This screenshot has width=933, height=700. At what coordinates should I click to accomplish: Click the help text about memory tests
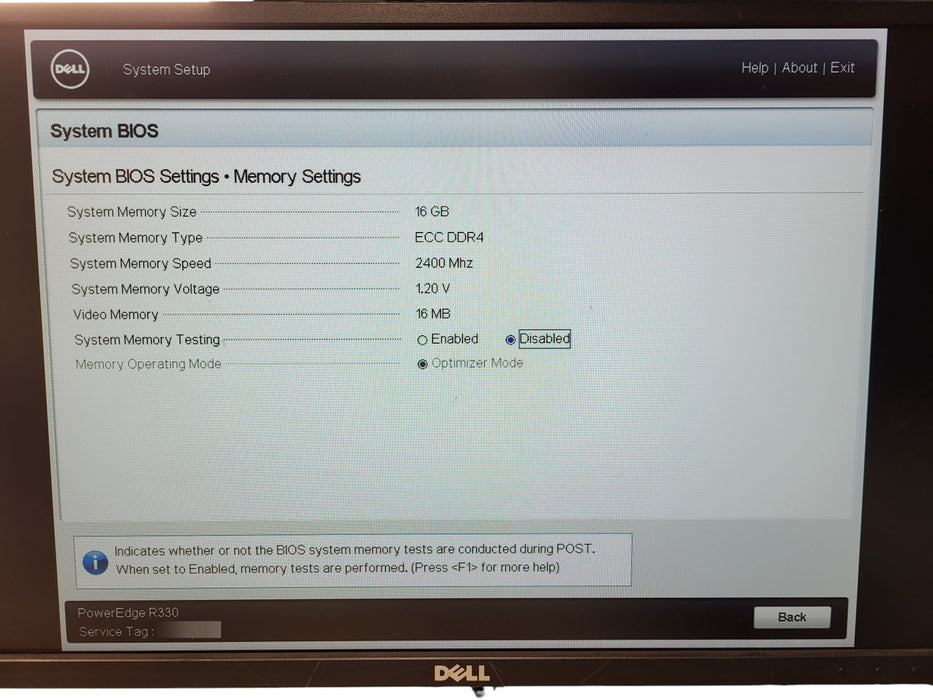(x=355, y=559)
